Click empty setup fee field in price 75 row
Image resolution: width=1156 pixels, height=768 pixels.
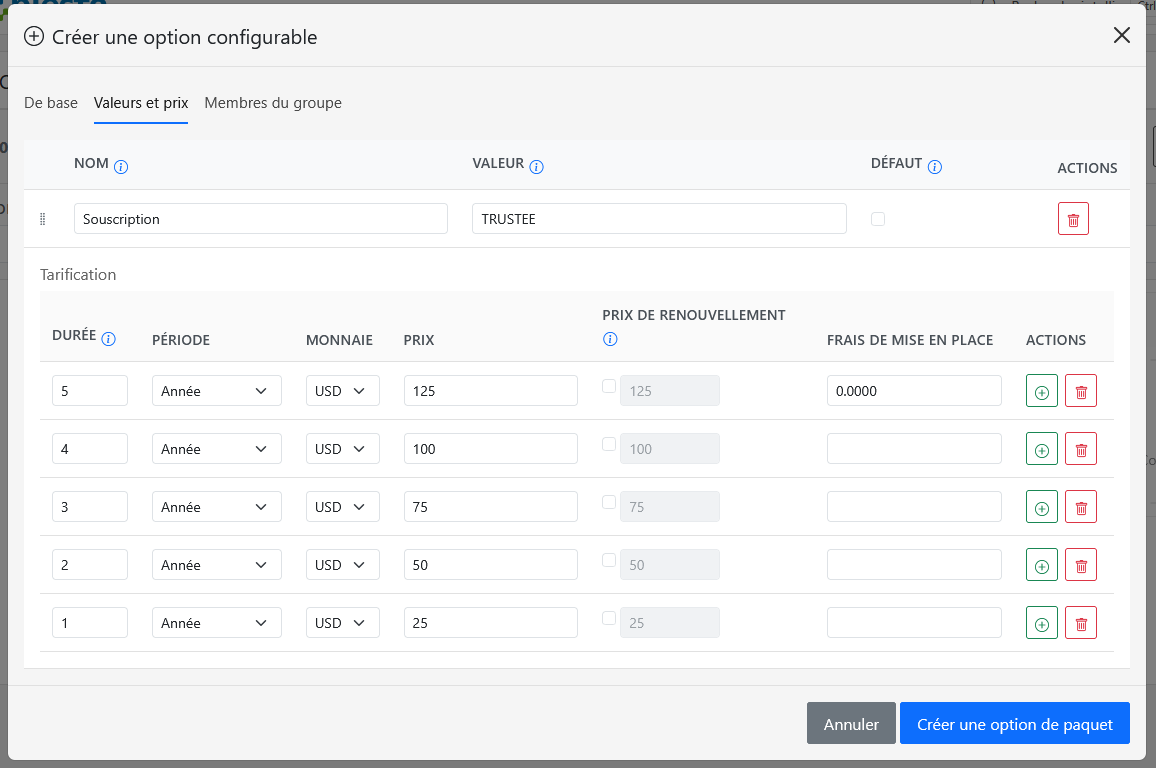(914, 507)
